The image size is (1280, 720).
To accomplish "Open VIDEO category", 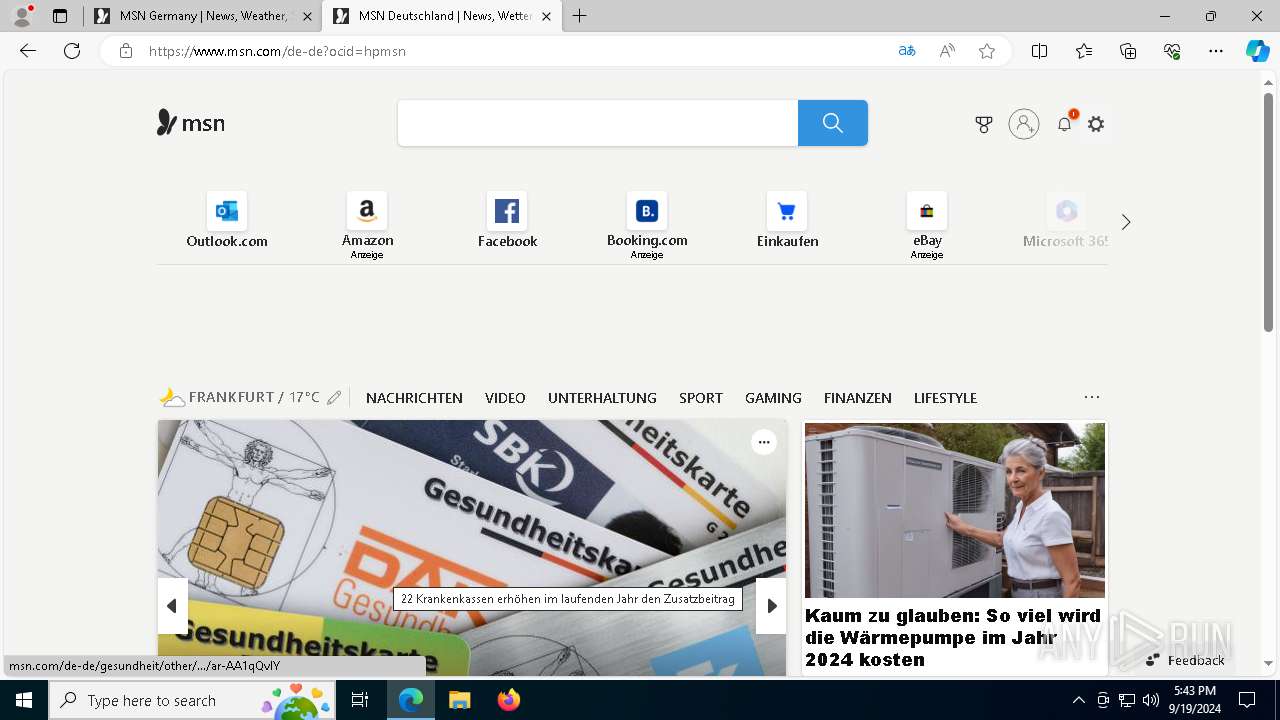I will point(505,398).
